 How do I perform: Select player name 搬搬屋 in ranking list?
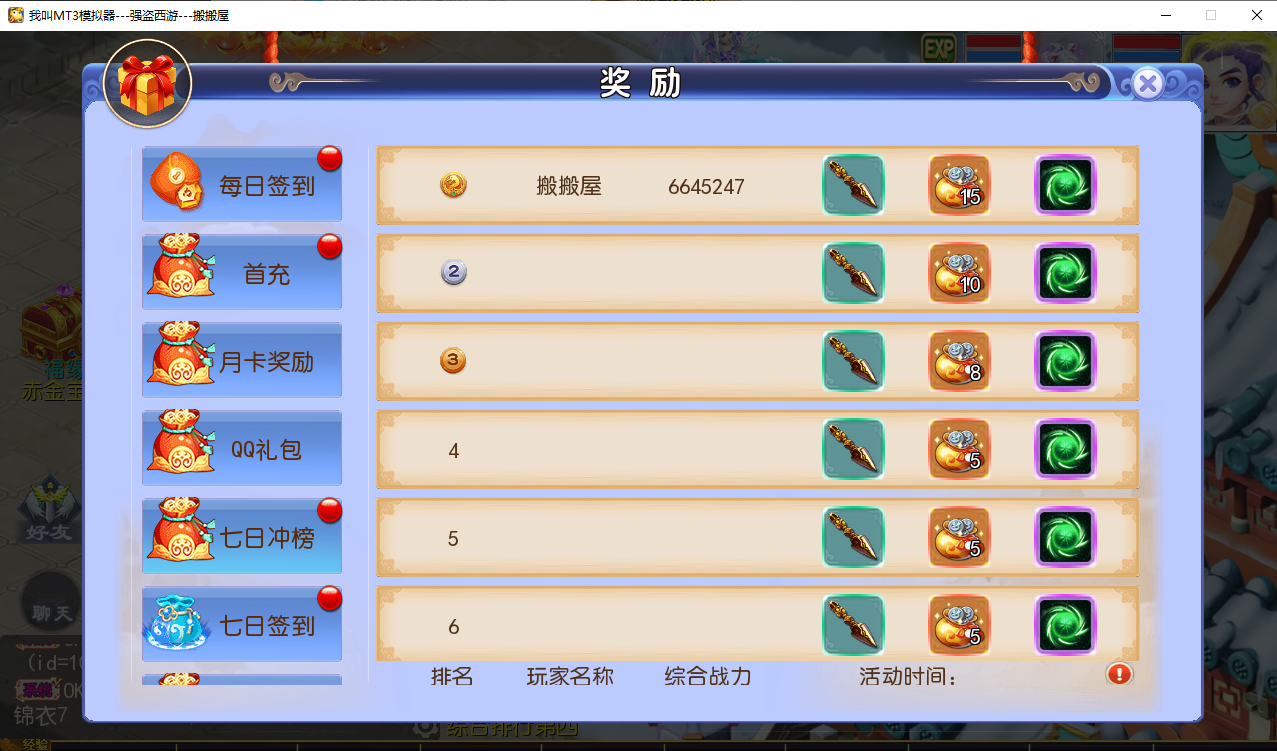coord(569,186)
